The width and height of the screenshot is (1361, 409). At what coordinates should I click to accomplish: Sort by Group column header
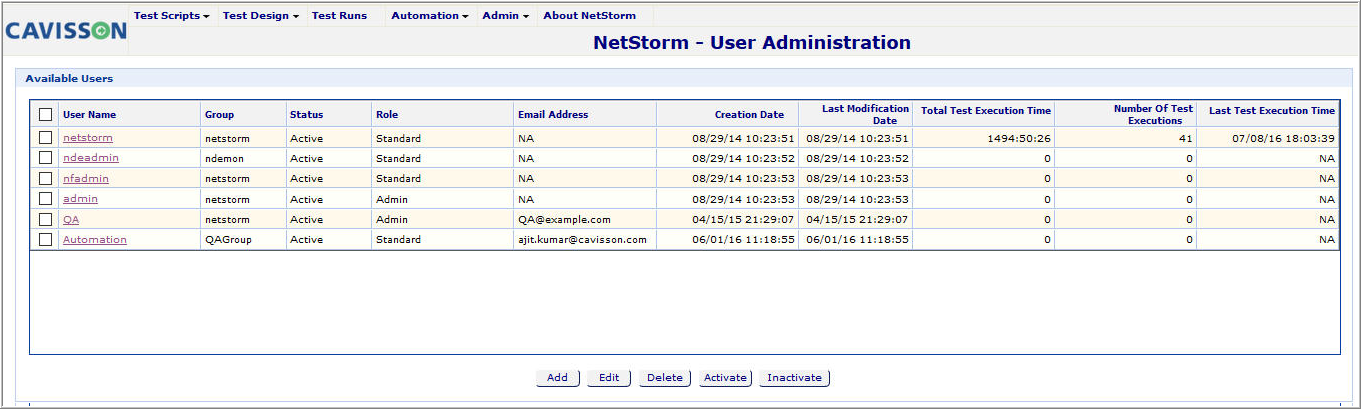point(219,115)
